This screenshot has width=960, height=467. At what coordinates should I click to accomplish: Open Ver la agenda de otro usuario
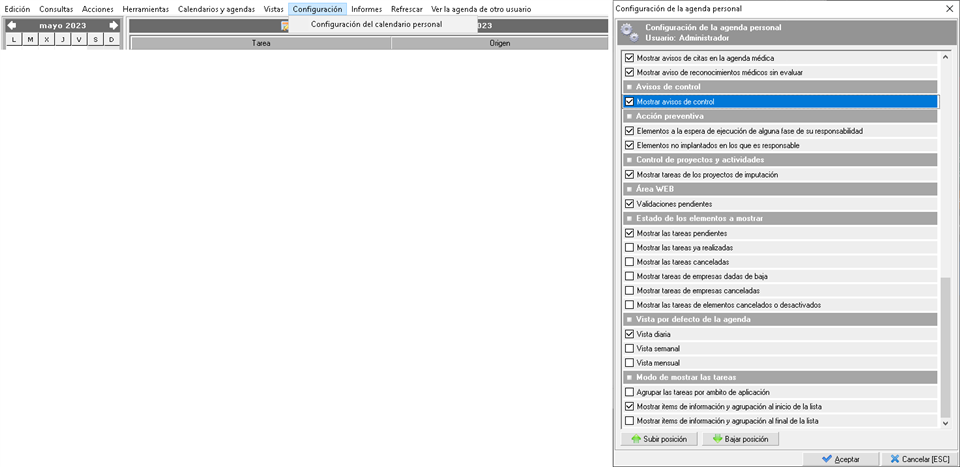(481, 9)
